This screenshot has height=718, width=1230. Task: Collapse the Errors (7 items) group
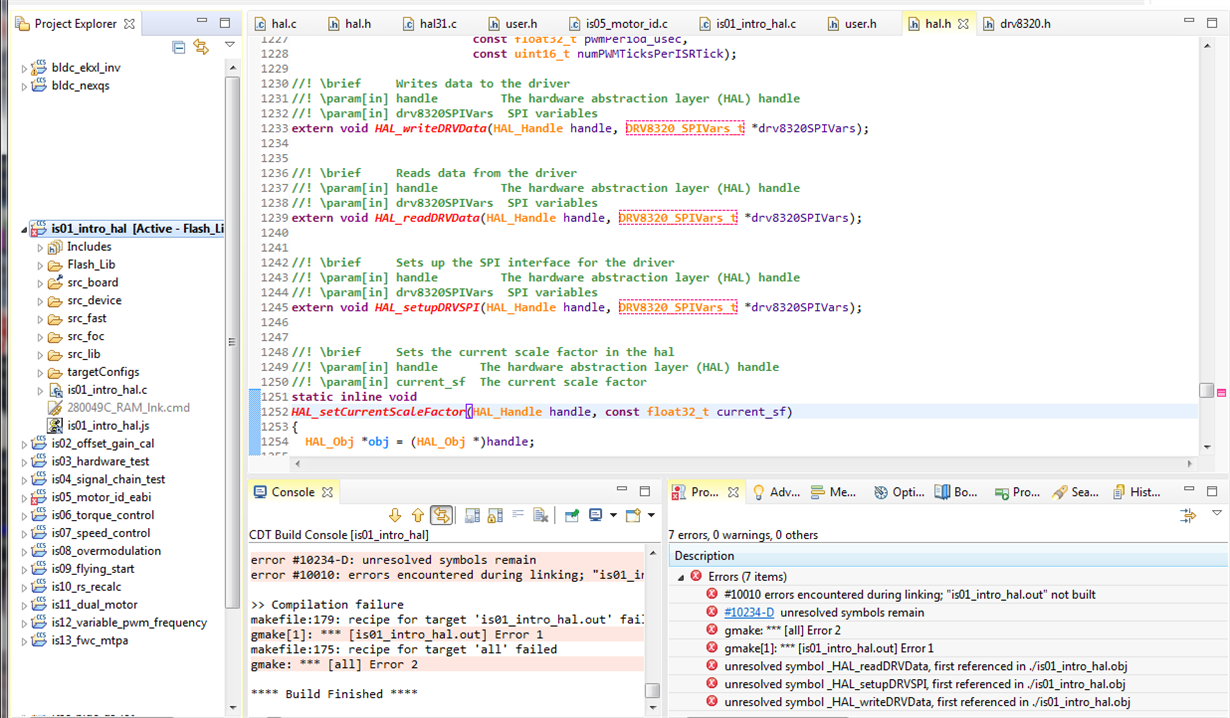click(681, 577)
